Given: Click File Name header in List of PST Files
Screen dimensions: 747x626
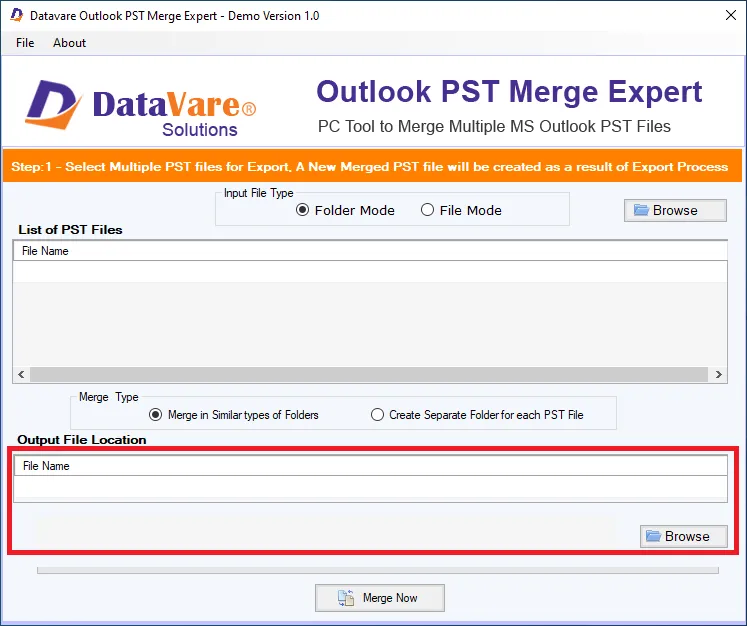Looking at the screenshot, I should tap(370, 251).
